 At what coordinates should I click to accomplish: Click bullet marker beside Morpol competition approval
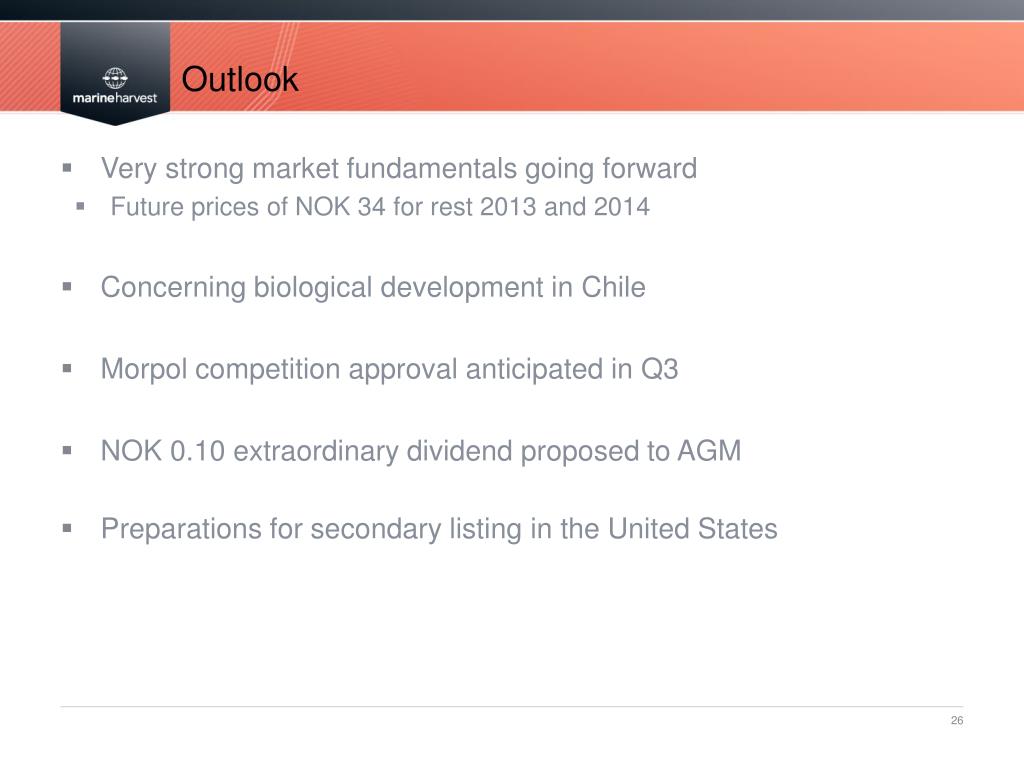67,368
